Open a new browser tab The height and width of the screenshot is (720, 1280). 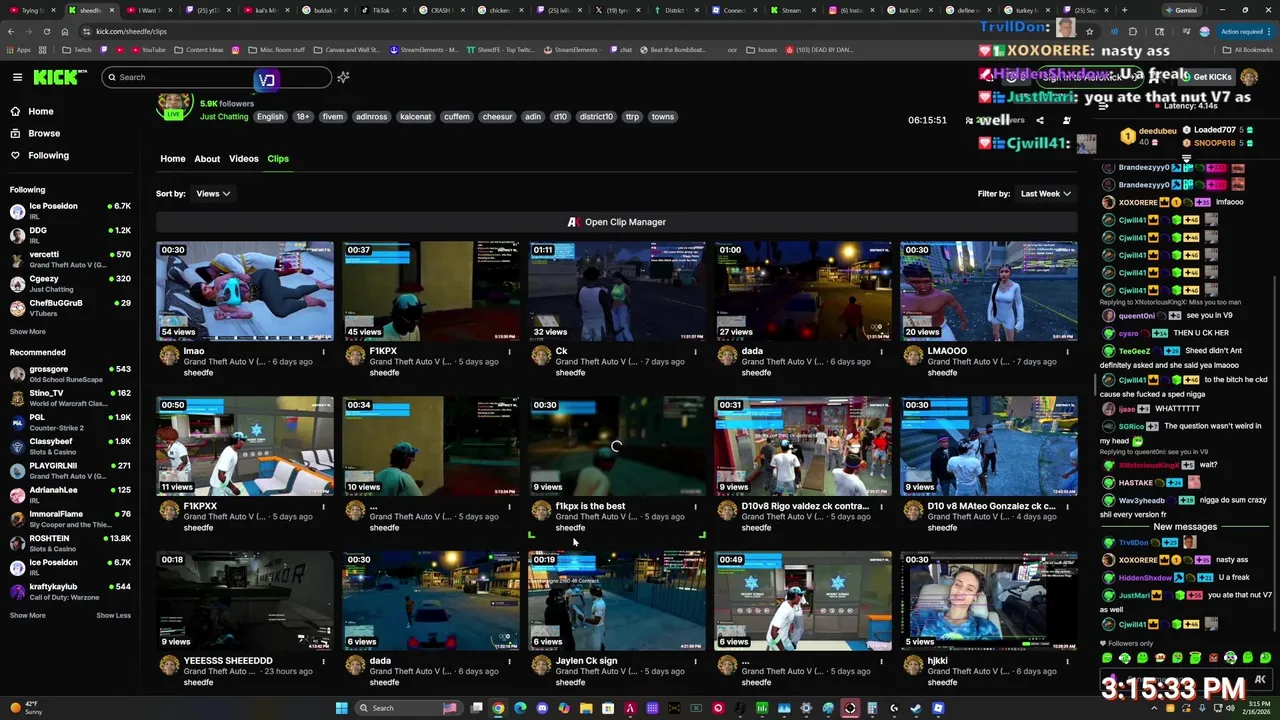1124,10
